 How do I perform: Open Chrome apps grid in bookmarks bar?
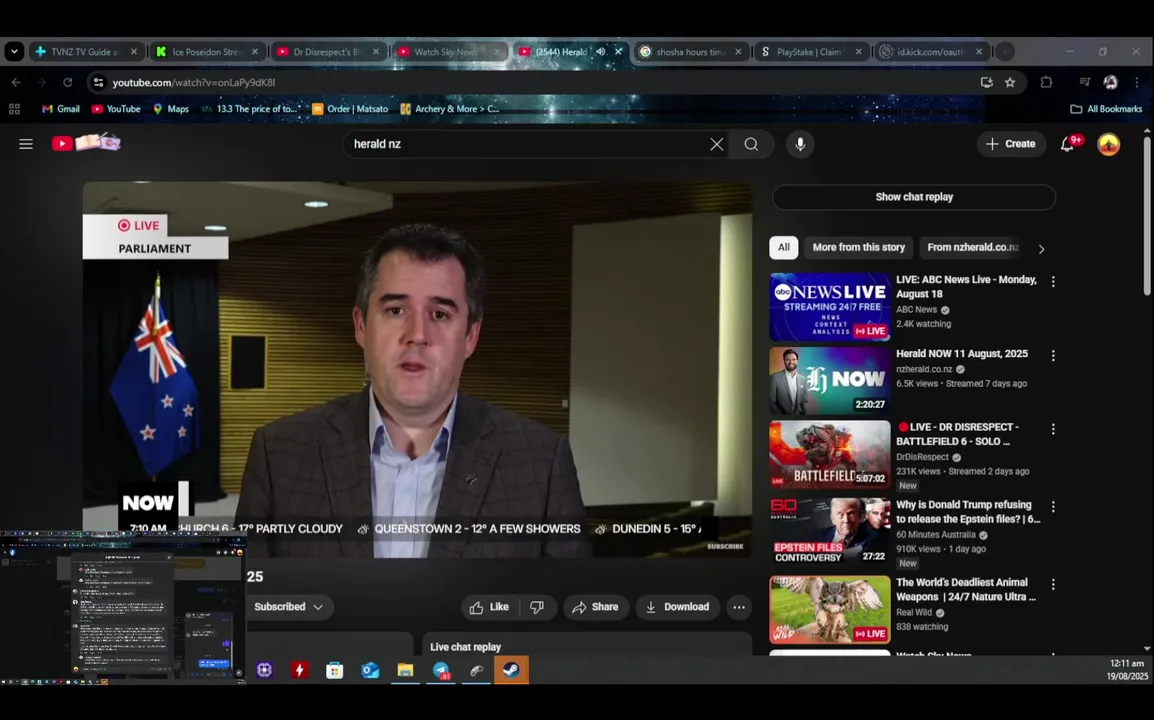pyautogui.click(x=14, y=109)
